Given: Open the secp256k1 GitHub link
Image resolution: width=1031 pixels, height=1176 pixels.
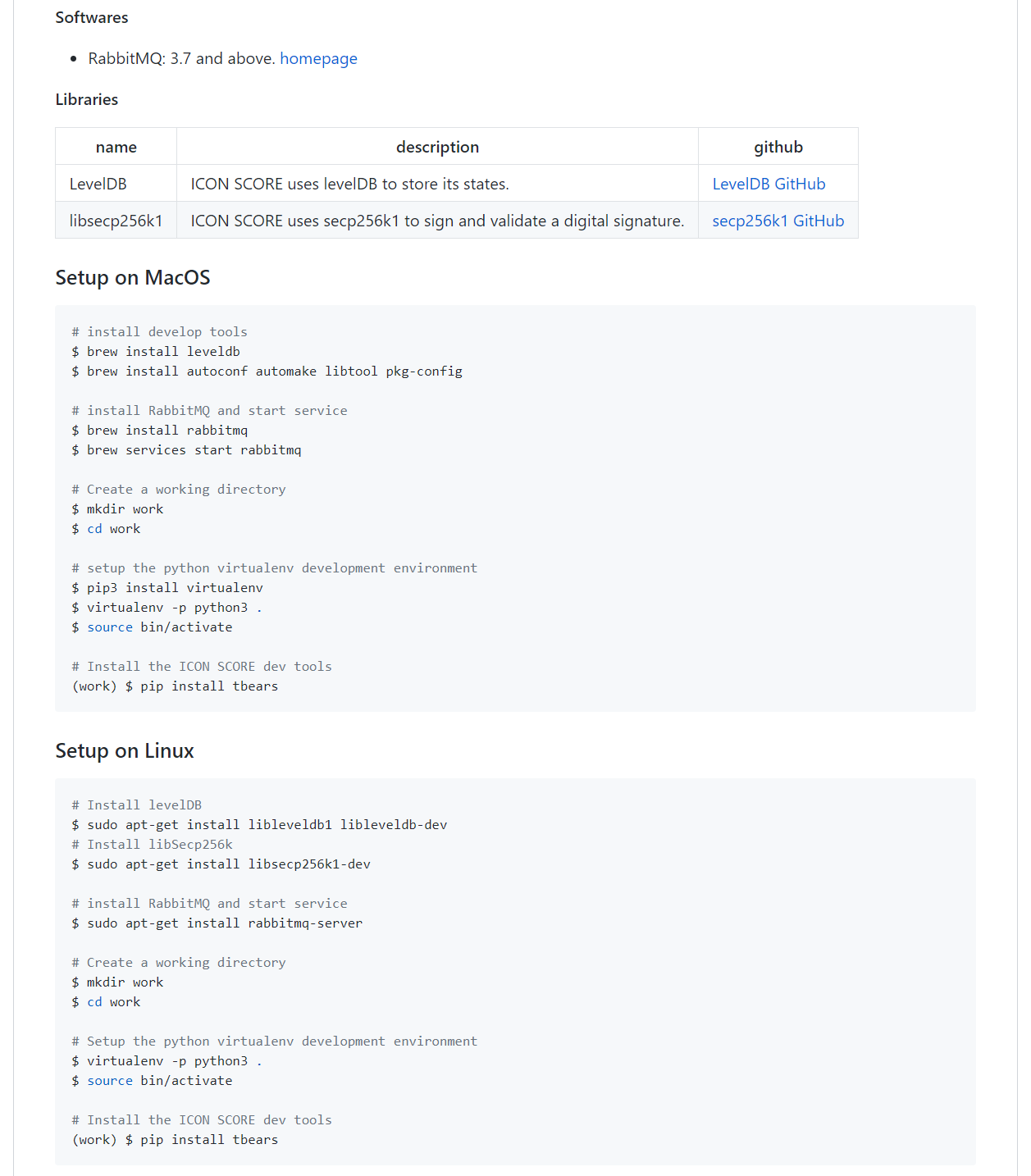Looking at the screenshot, I should pos(778,221).
